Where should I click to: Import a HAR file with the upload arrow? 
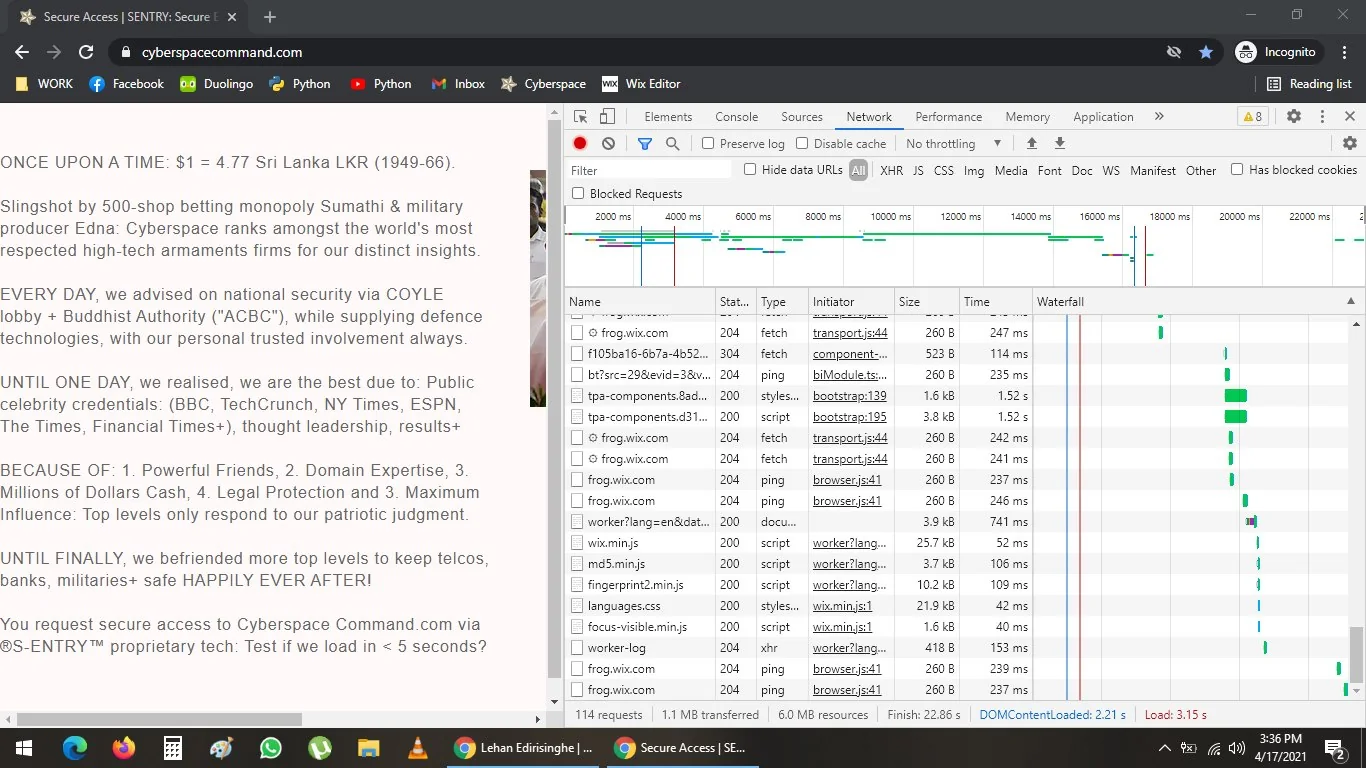point(1032,144)
